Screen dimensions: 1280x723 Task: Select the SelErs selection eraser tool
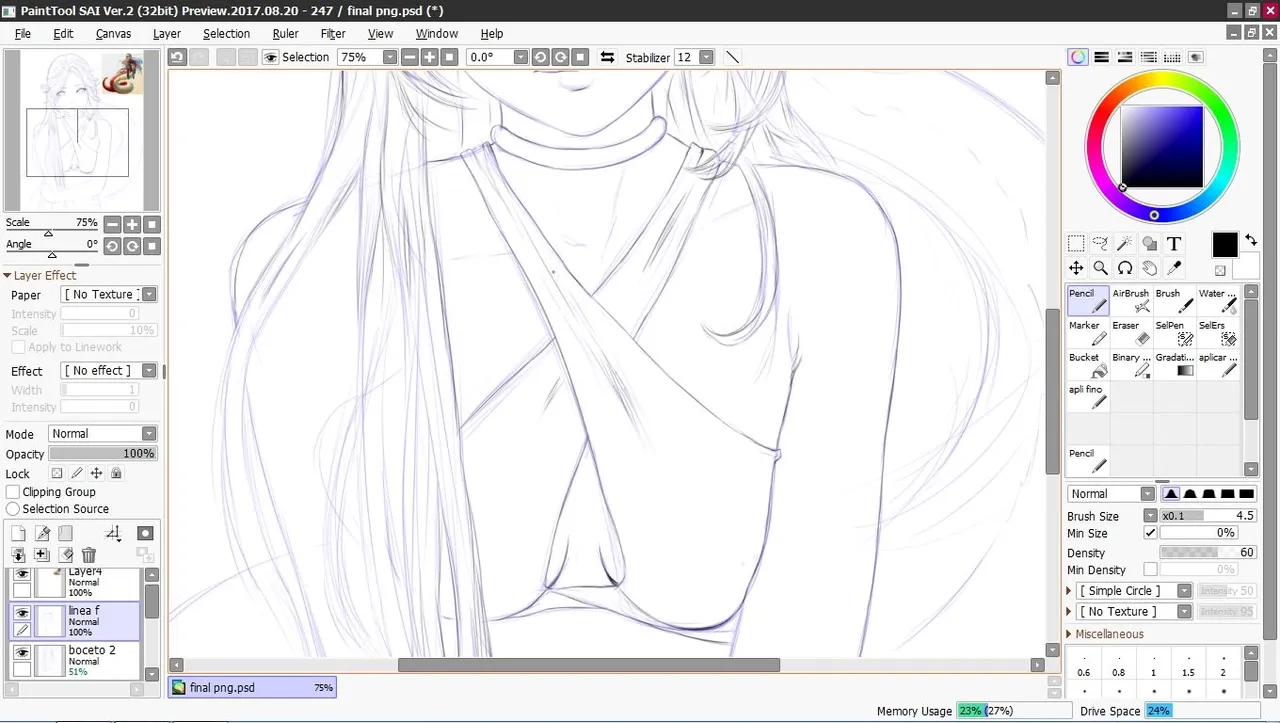[x=1218, y=332]
